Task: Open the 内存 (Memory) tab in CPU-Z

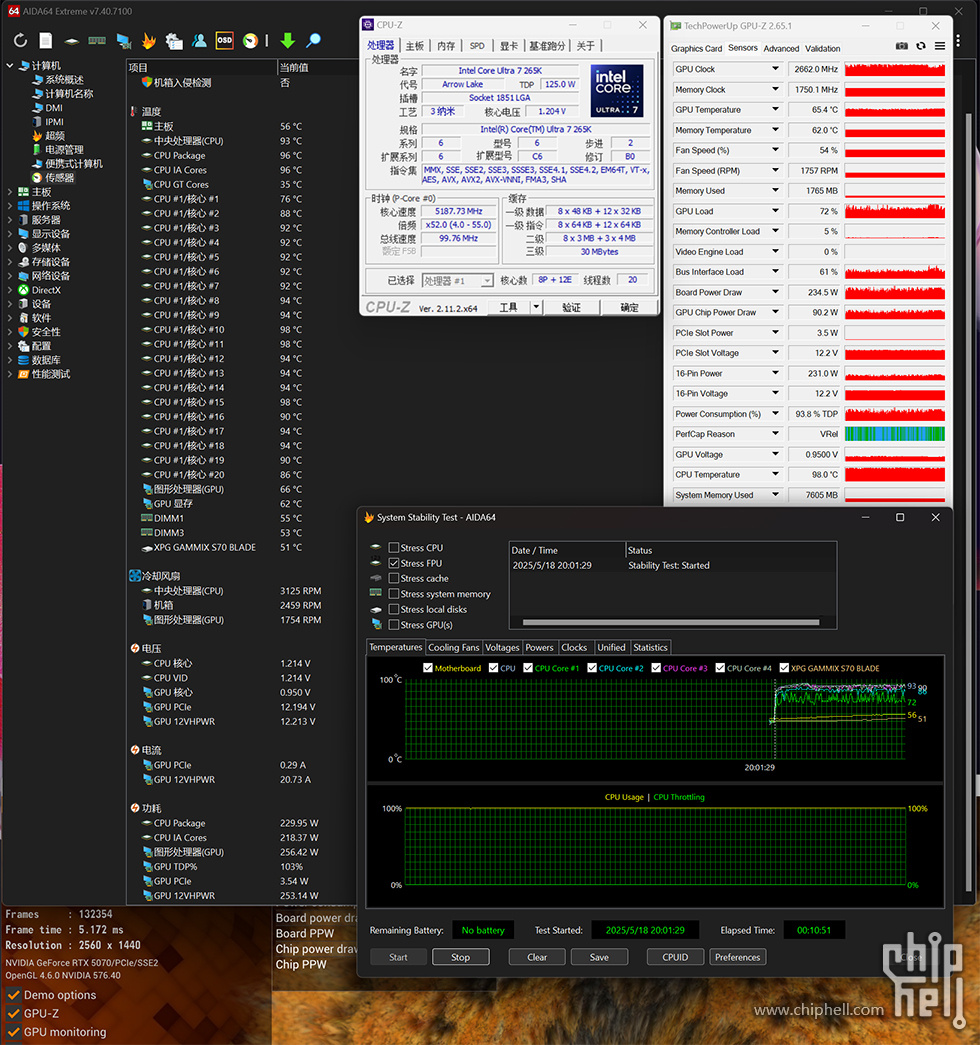Action: [x=446, y=45]
